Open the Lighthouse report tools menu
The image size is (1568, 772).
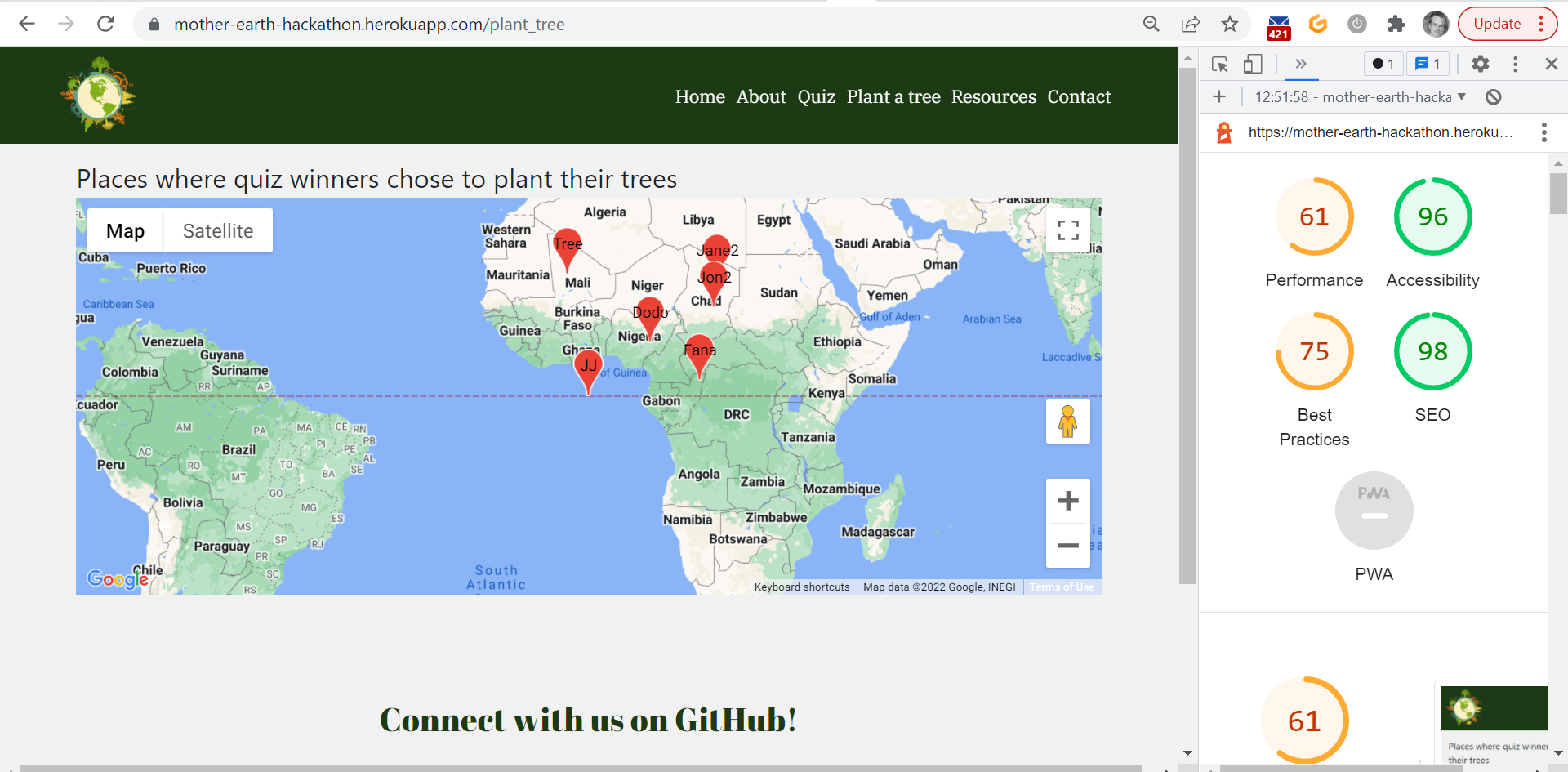point(1543,132)
